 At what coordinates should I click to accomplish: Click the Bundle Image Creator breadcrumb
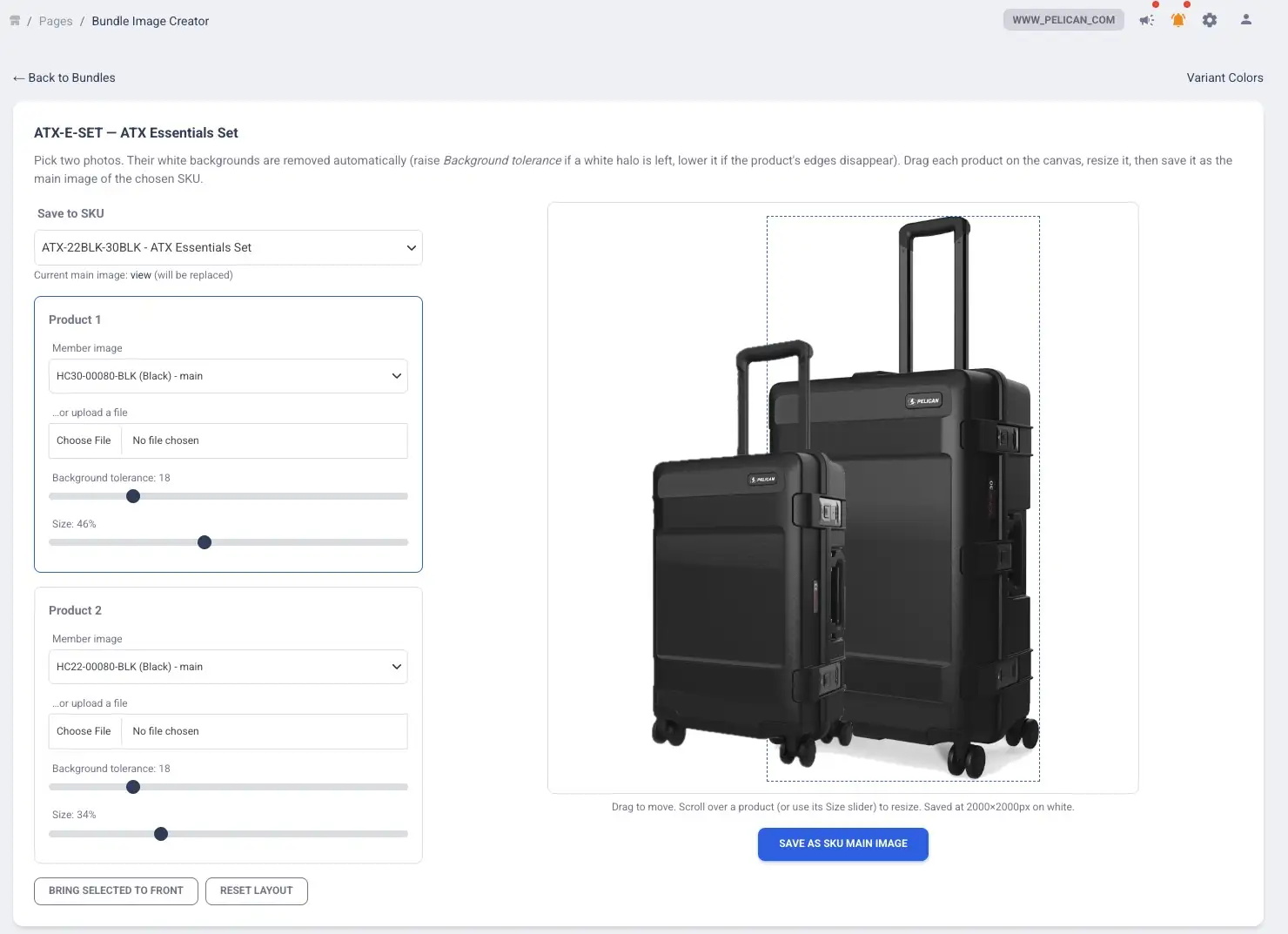(x=151, y=21)
